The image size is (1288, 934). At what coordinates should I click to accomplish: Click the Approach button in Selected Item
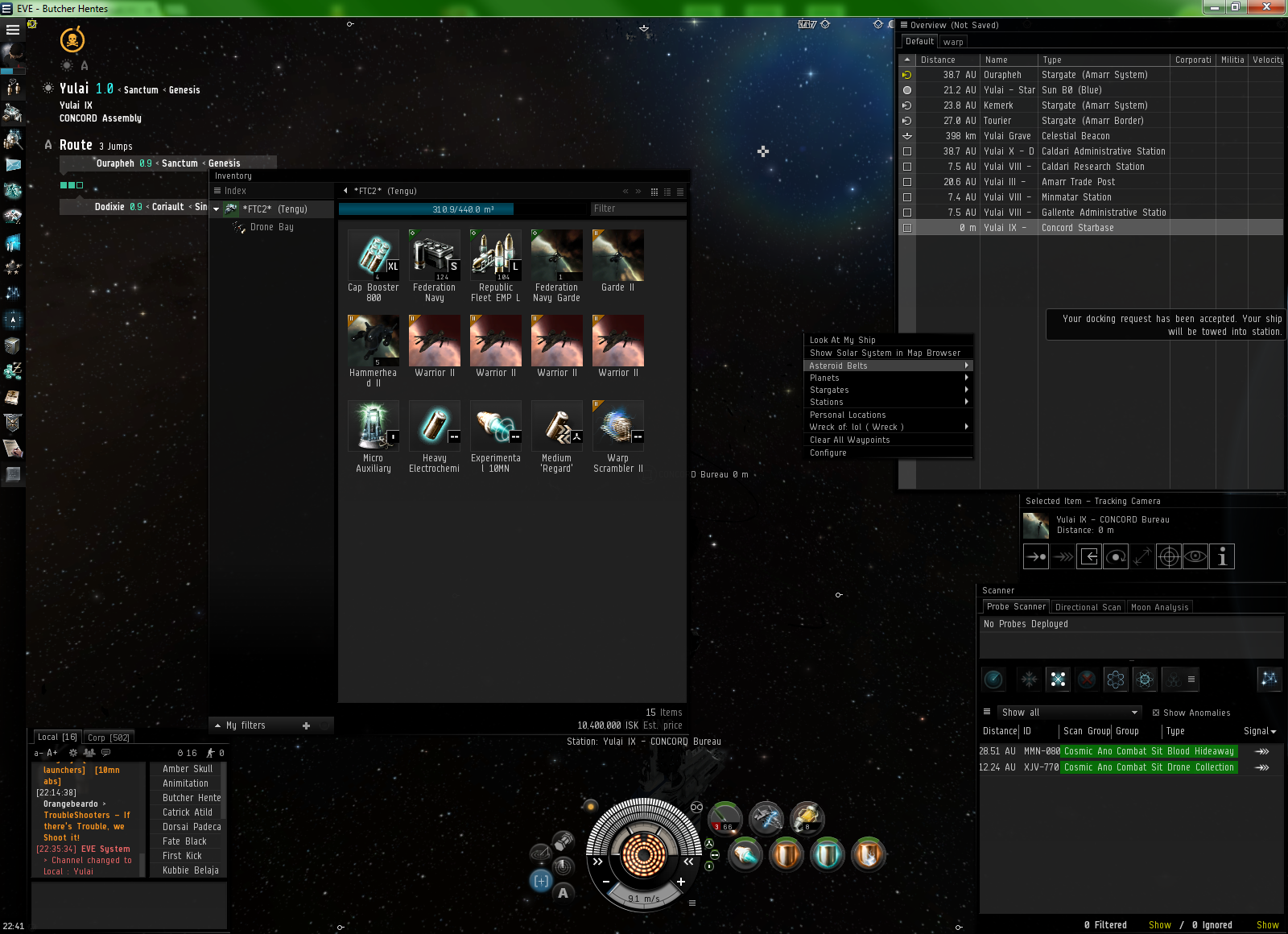coord(1036,556)
